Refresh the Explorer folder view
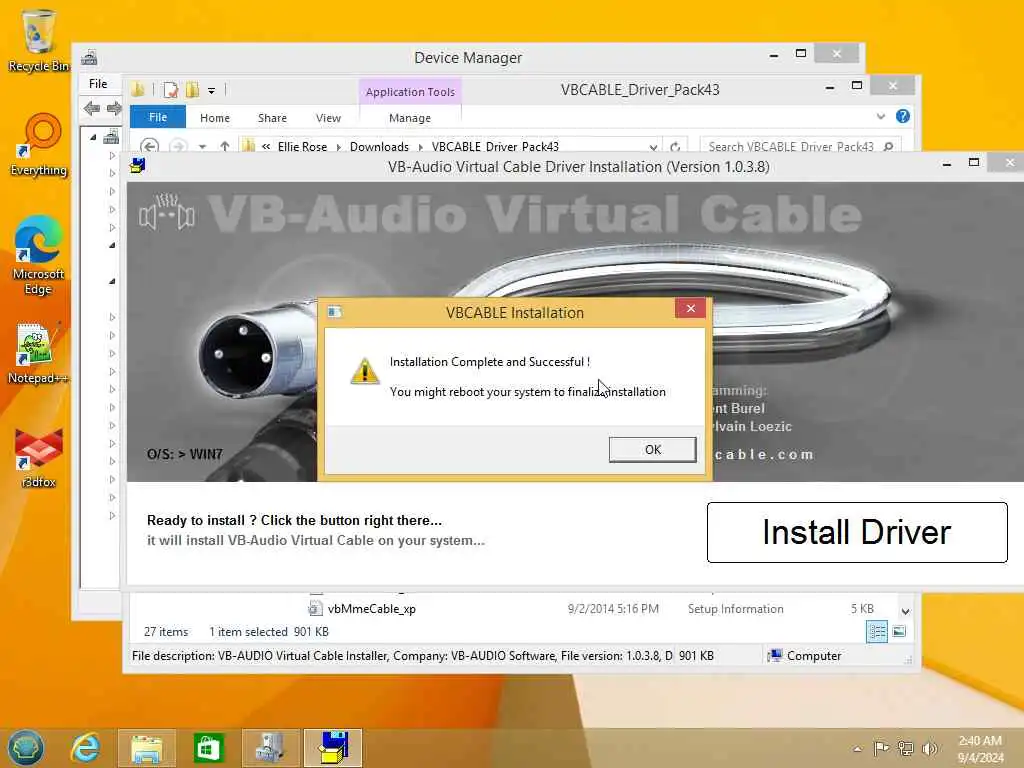1024x768 pixels. click(x=675, y=147)
